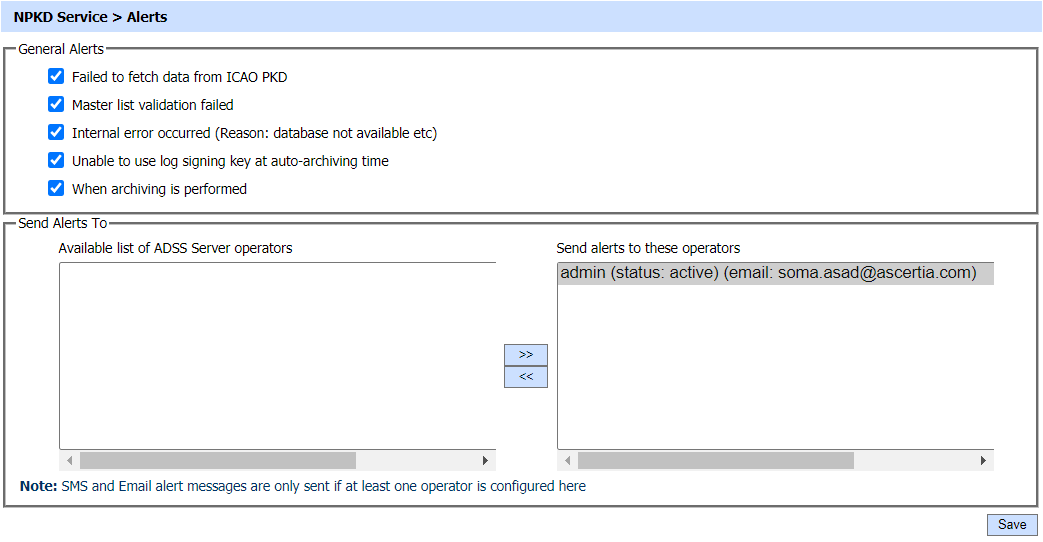The height and width of the screenshot is (542, 1043).
Task: Click horizontal scrollbar thumb under 'Send alerts to' list
Action: (715, 461)
